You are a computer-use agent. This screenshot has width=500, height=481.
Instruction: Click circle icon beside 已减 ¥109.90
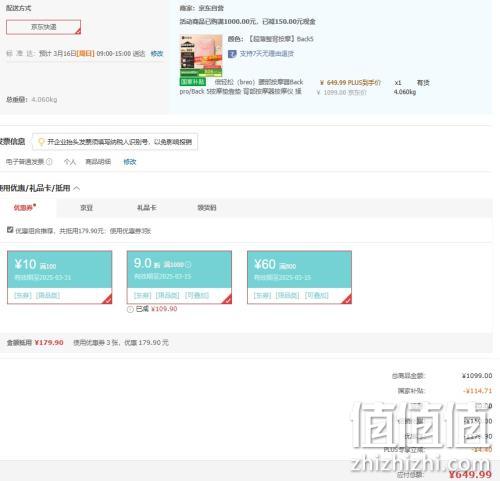pos(130,309)
